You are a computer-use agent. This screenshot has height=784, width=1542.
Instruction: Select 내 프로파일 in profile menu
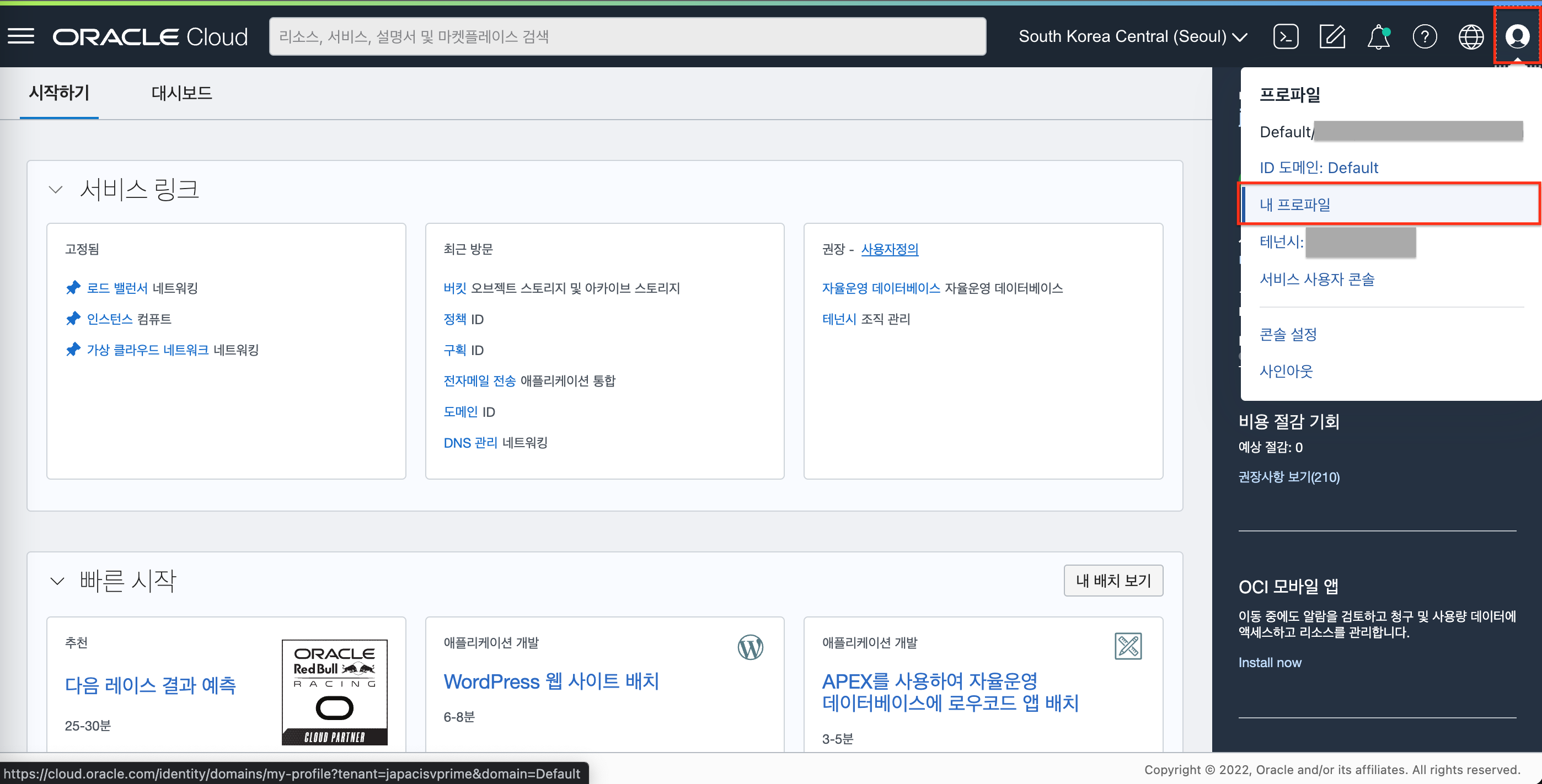pyautogui.click(x=1389, y=204)
